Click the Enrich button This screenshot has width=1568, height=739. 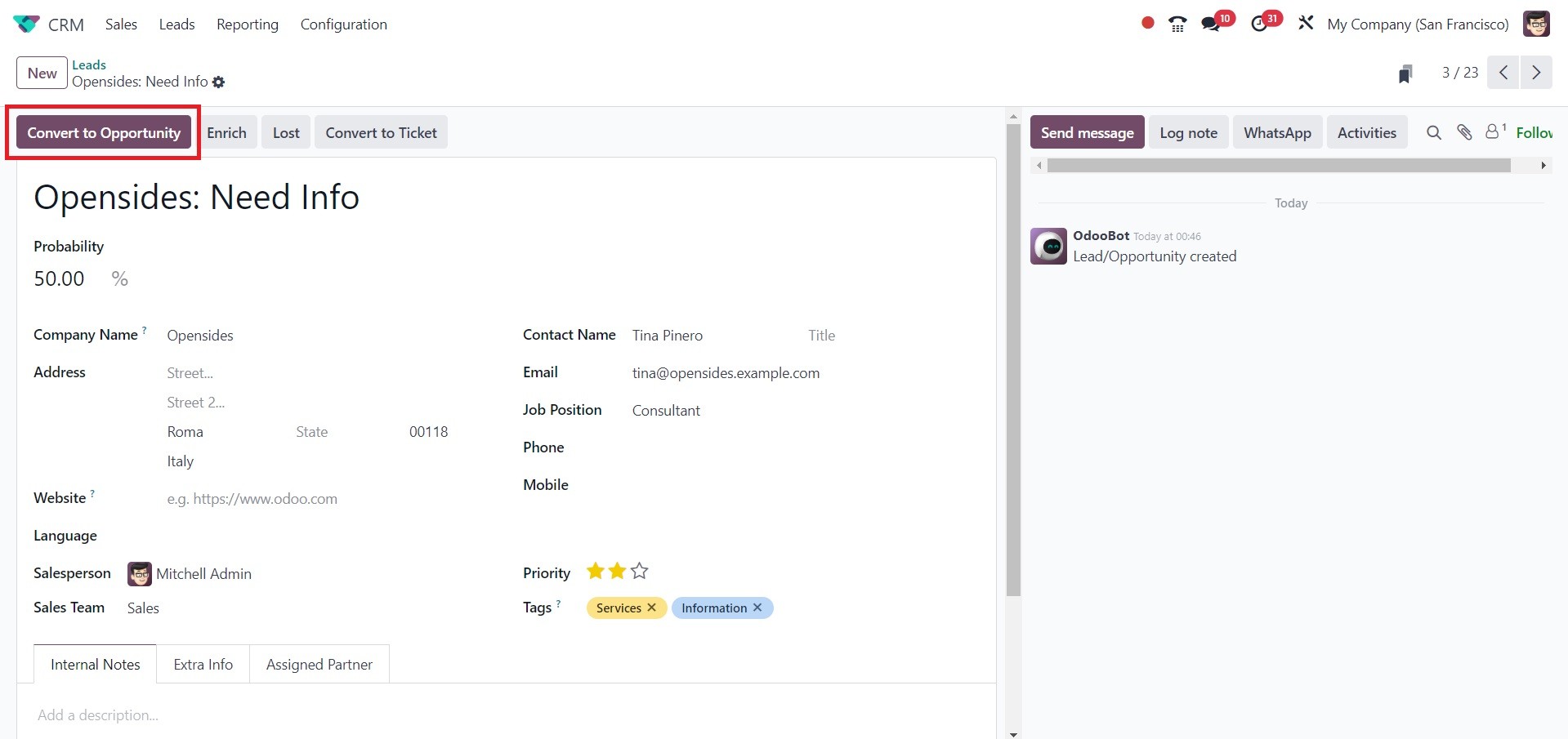226,132
